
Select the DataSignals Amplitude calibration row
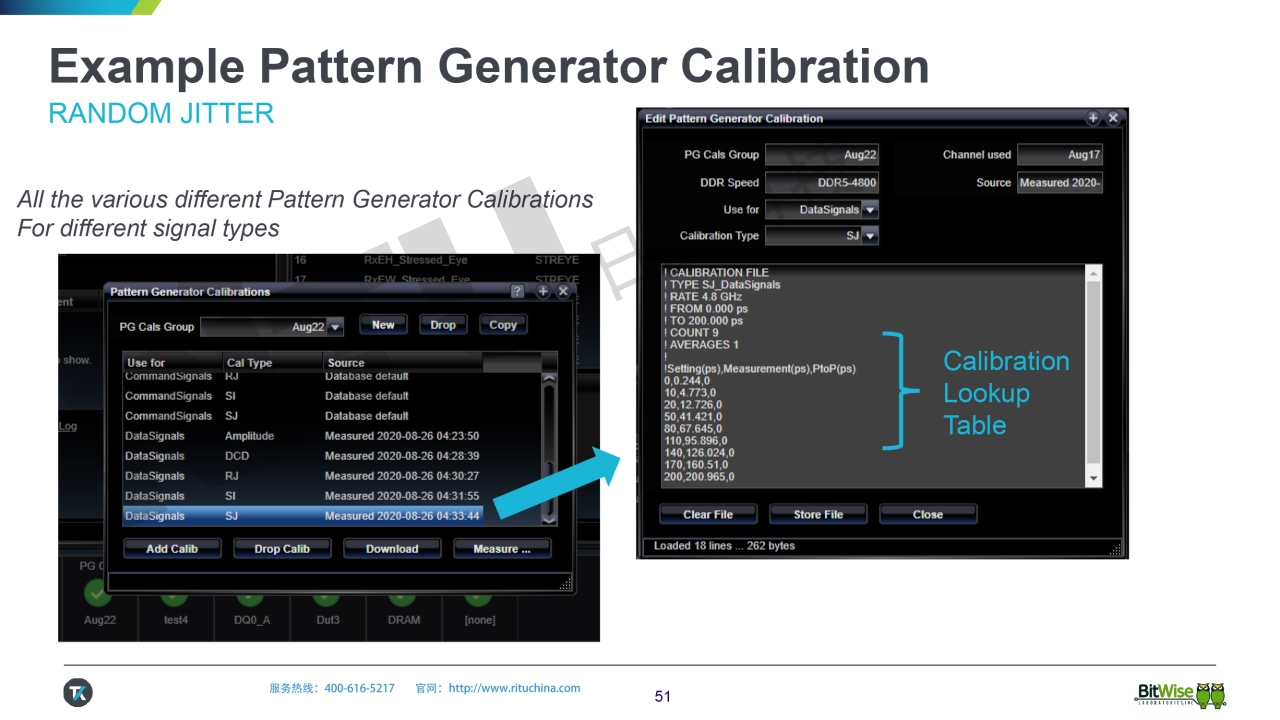click(x=302, y=436)
